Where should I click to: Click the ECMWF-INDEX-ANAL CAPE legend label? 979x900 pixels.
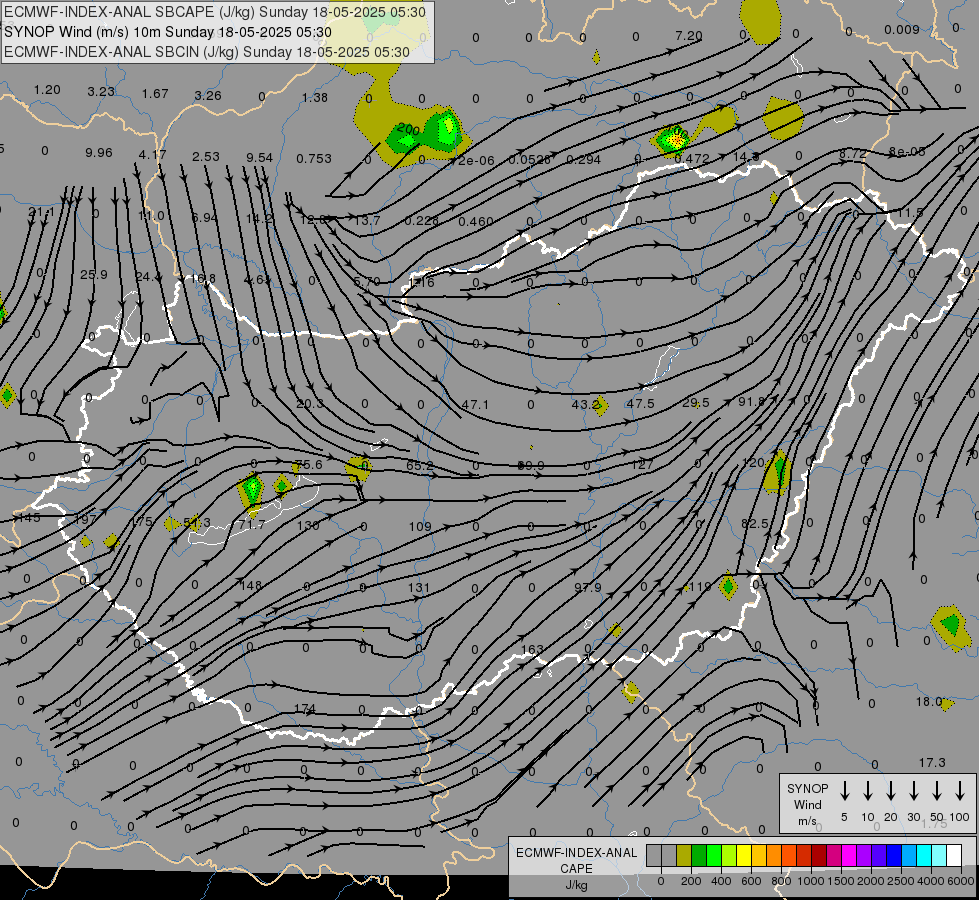[x=576, y=868]
